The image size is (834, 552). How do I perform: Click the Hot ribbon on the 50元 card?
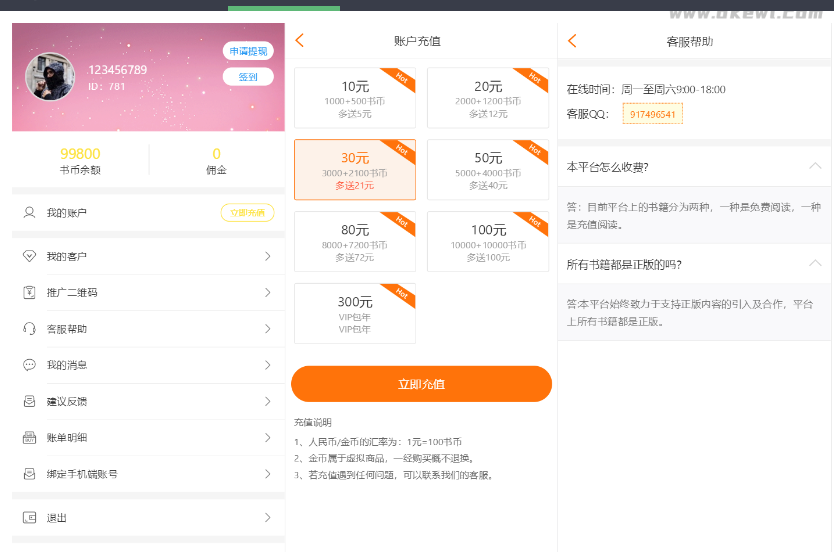click(535, 150)
